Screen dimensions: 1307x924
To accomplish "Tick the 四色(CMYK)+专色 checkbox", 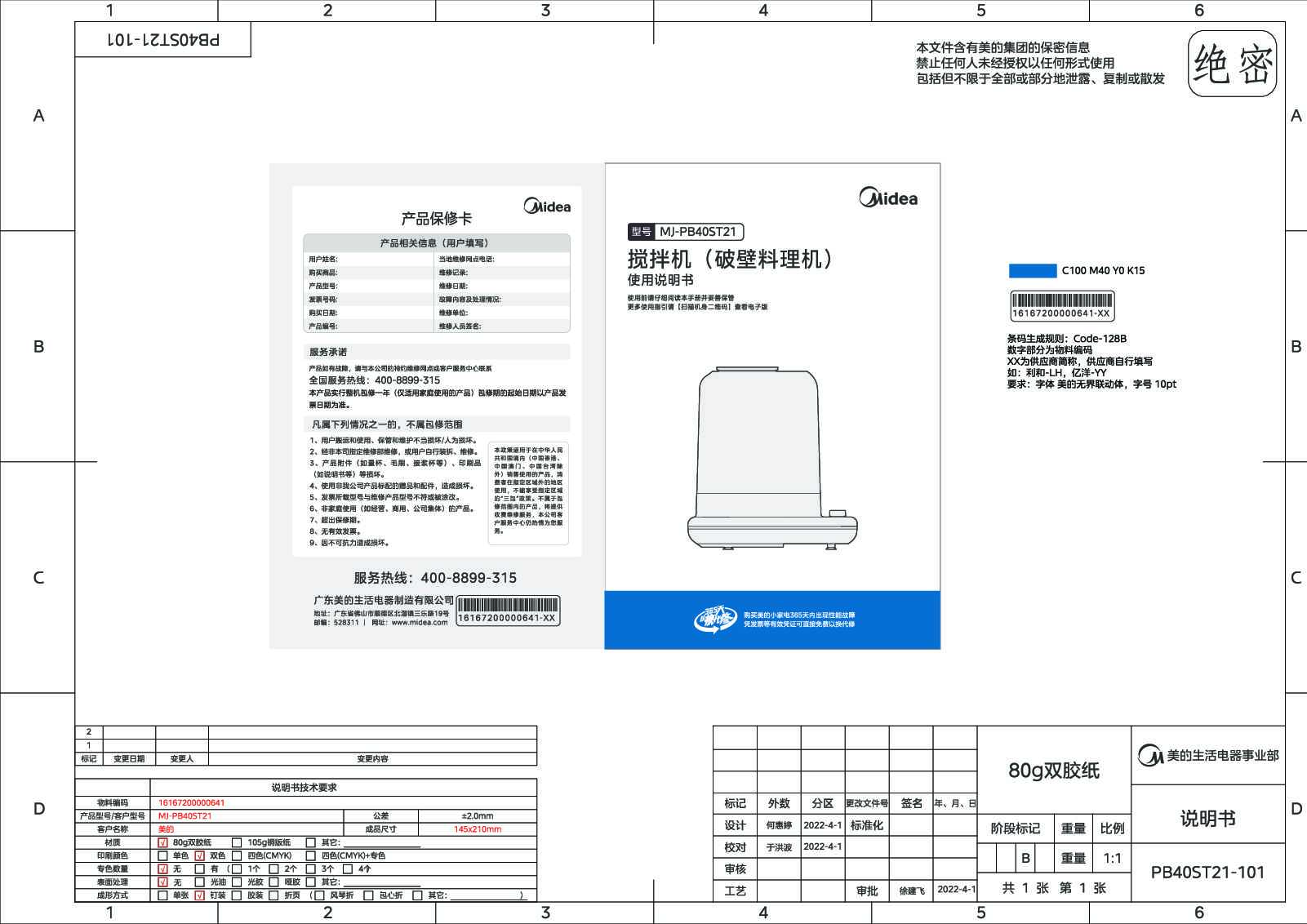I will [310, 855].
